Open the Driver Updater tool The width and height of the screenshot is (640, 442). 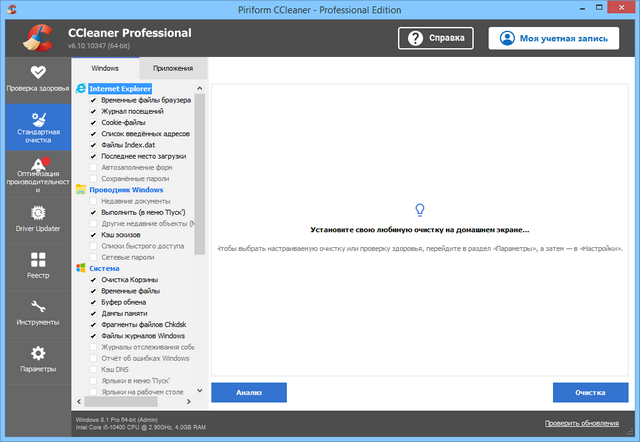[x=36, y=219]
